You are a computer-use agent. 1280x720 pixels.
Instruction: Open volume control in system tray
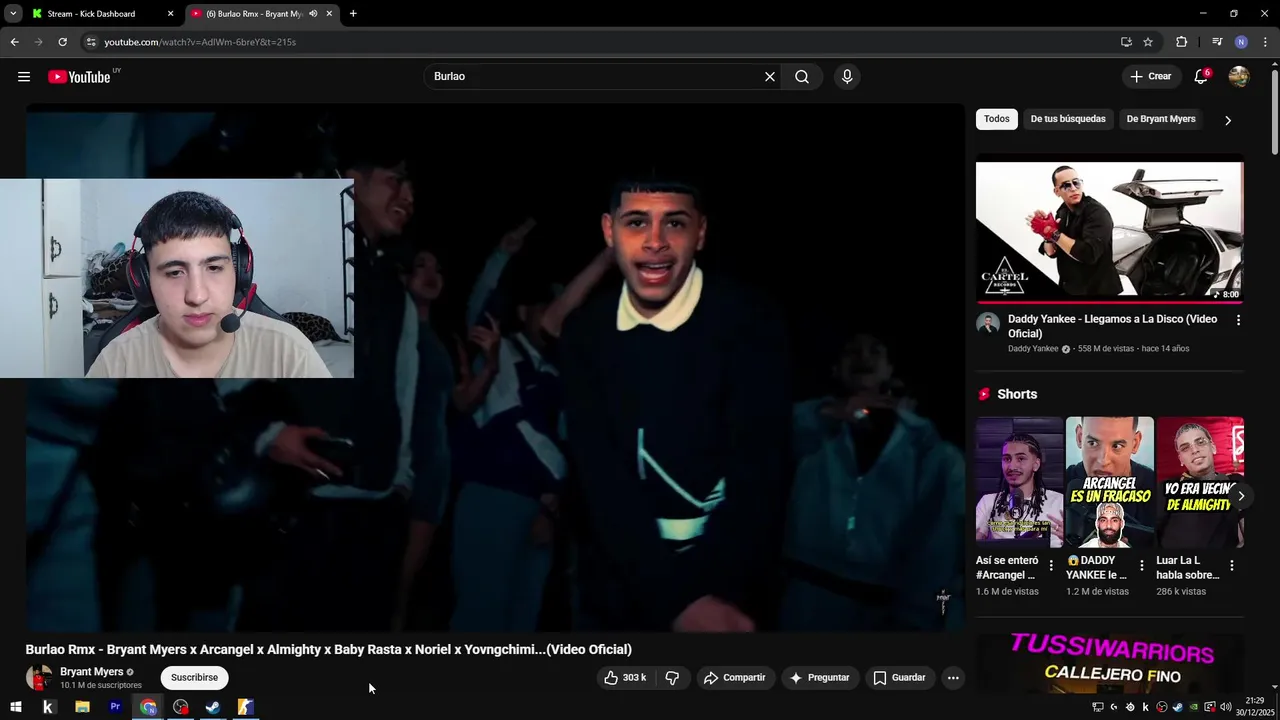click(x=1226, y=707)
